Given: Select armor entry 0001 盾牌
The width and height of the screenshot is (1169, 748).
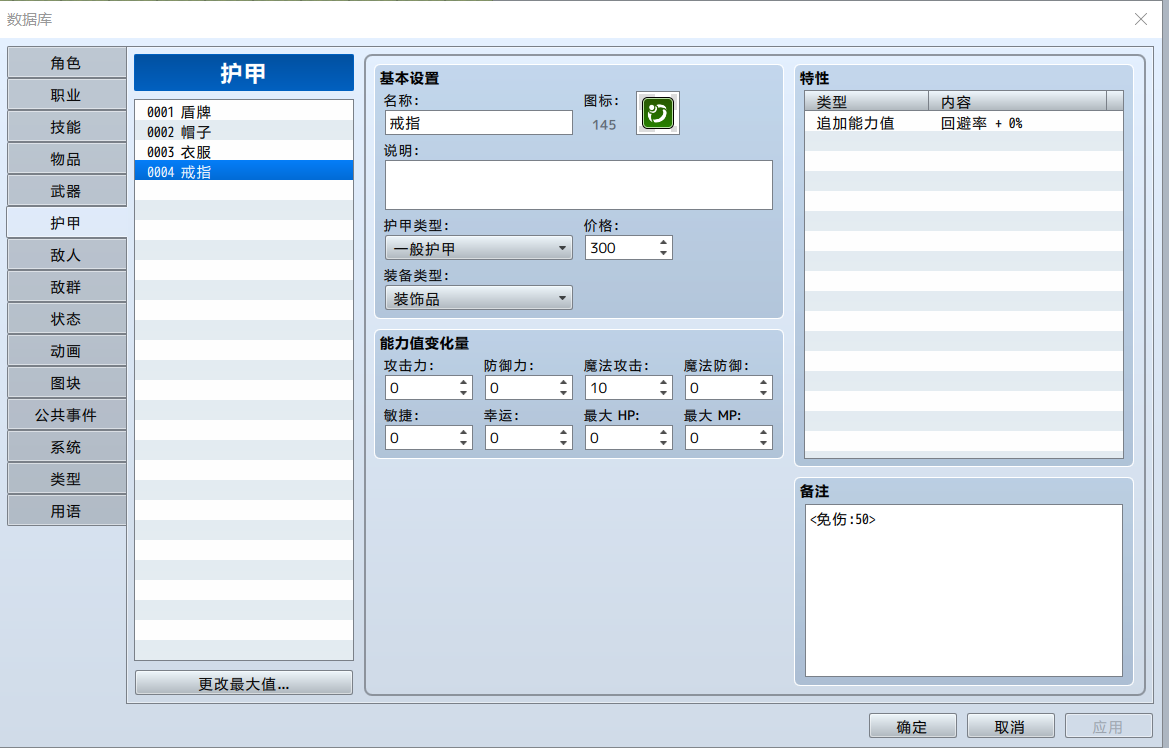Looking at the screenshot, I should click(x=244, y=112).
